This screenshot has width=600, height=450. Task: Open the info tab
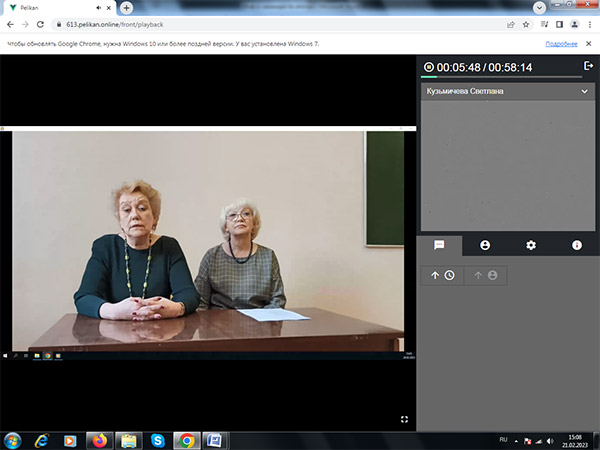(577, 245)
